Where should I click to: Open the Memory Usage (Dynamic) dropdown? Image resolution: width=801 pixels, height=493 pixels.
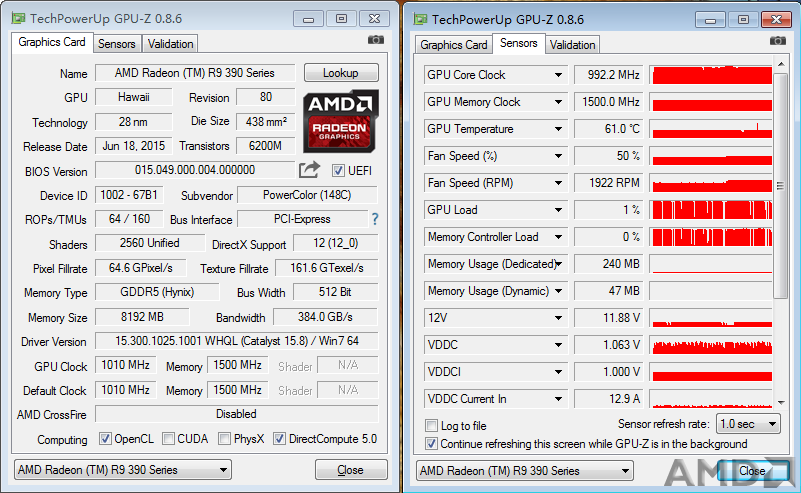[x=558, y=291]
